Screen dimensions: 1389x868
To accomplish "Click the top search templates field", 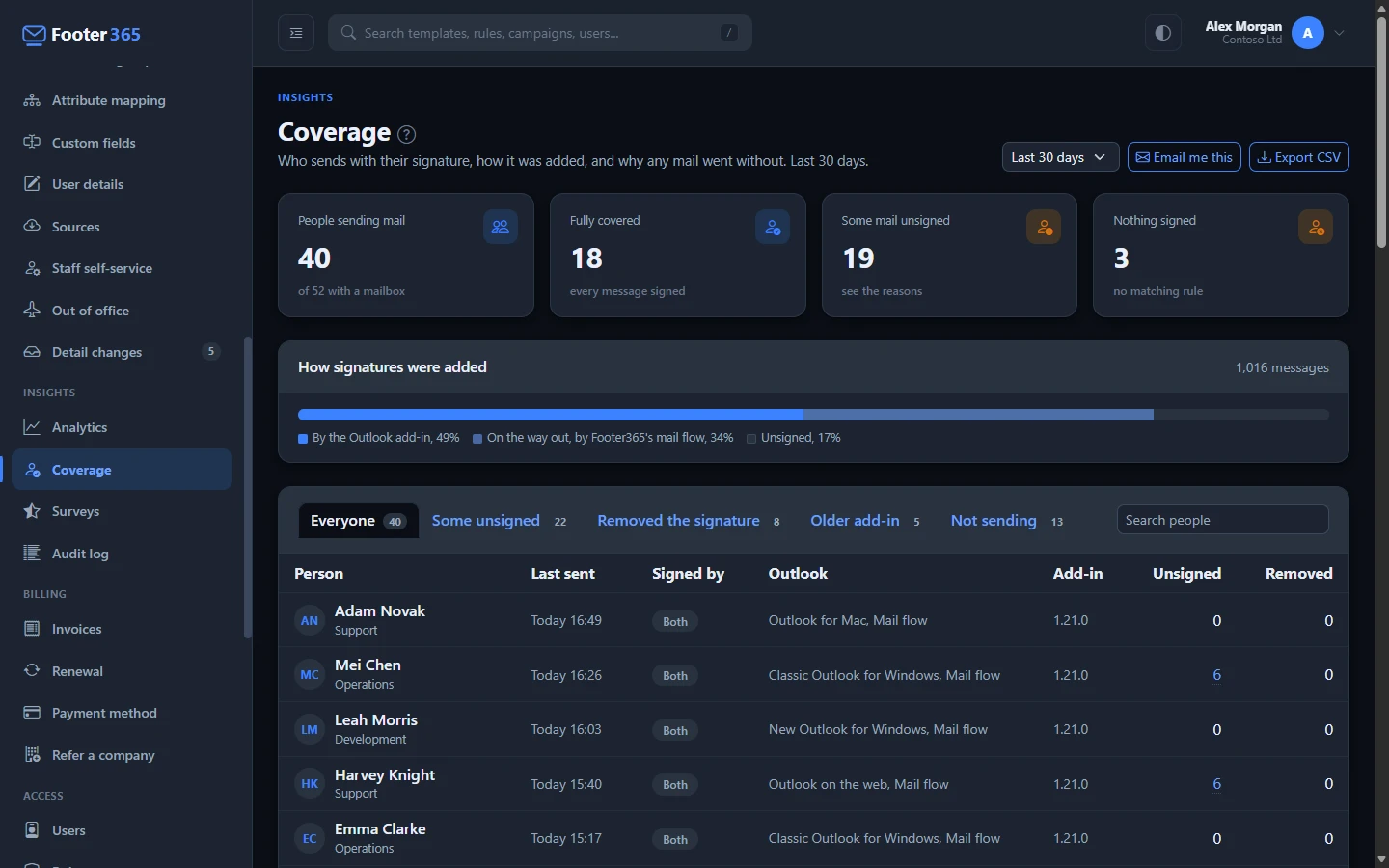I will click(x=540, y=33).
